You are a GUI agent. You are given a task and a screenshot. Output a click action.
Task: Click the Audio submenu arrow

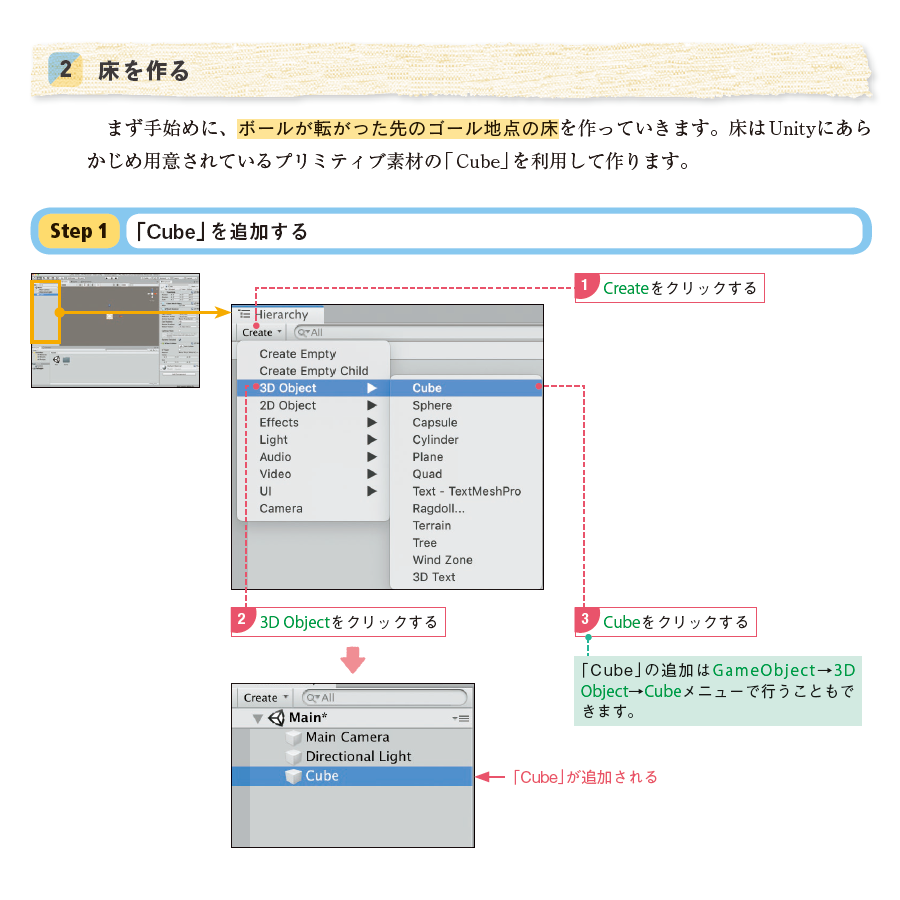[372, 457]
